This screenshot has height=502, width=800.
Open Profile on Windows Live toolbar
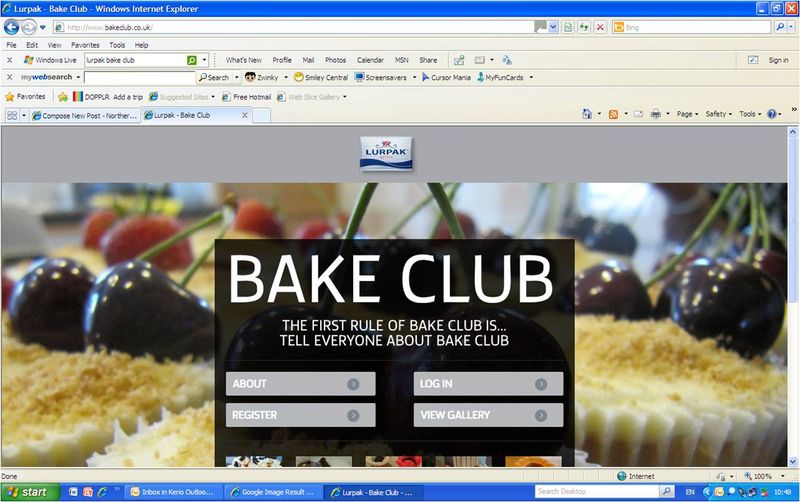coord(282,60)
